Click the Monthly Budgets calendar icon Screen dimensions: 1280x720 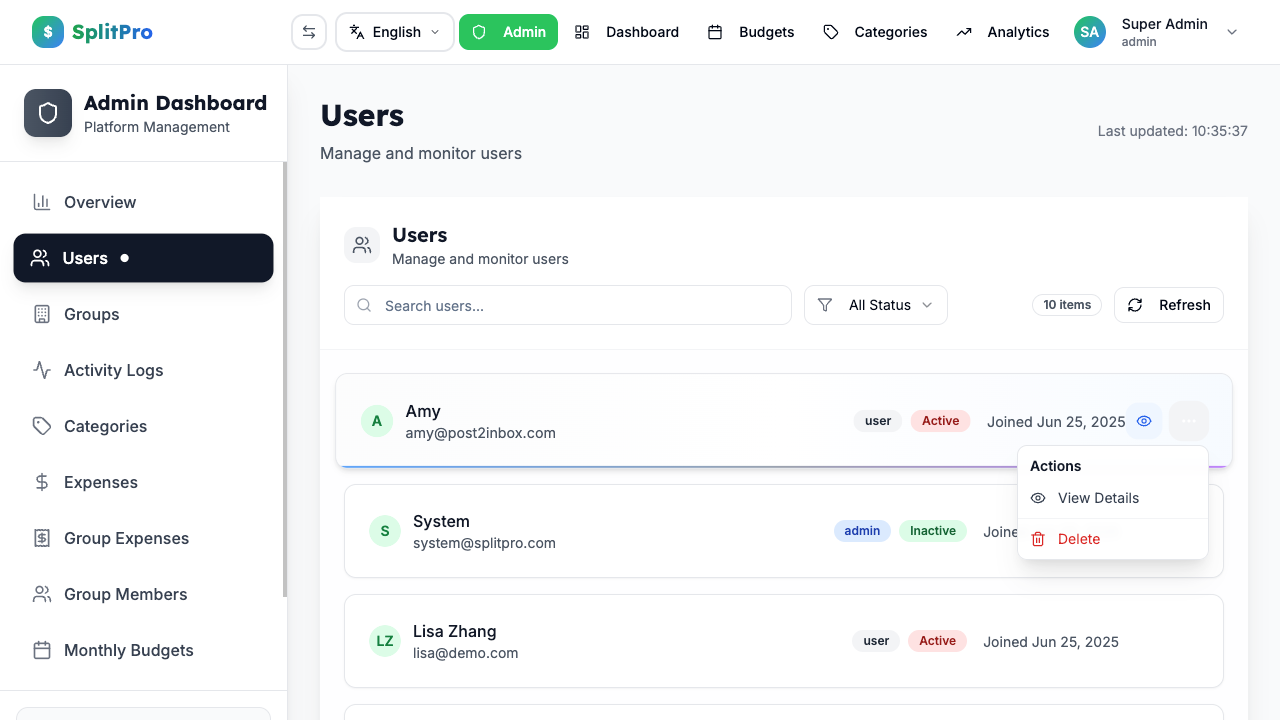tap(41, 650)
